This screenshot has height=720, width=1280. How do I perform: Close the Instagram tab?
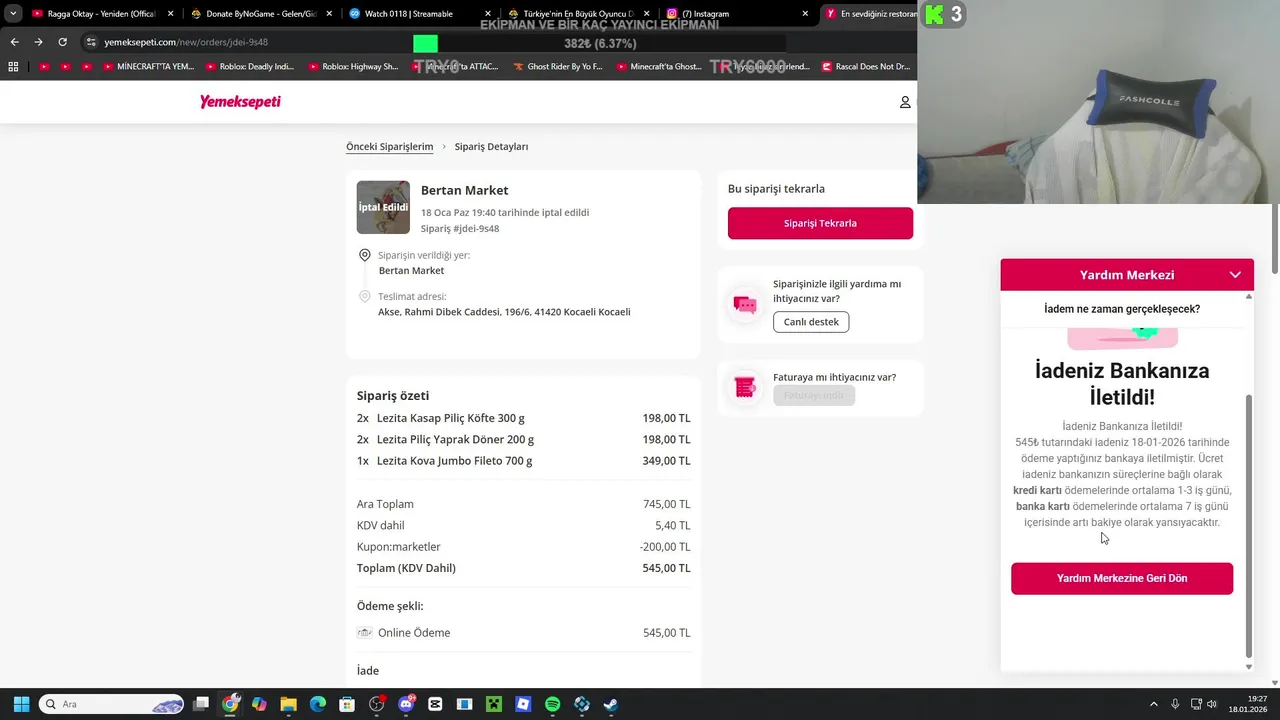(x=805, y=14)
